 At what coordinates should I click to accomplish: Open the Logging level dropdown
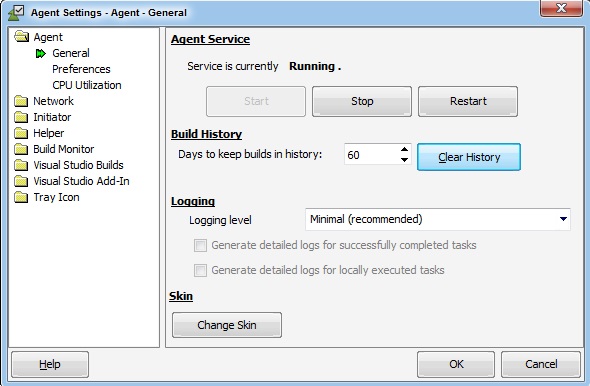[x=438, y=219]
